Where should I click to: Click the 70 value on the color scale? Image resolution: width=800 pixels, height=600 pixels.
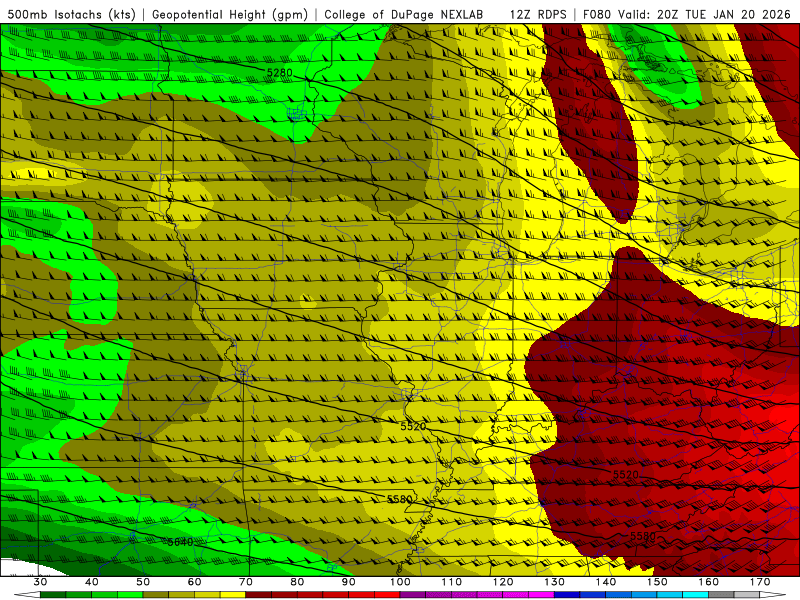(246, 582)
